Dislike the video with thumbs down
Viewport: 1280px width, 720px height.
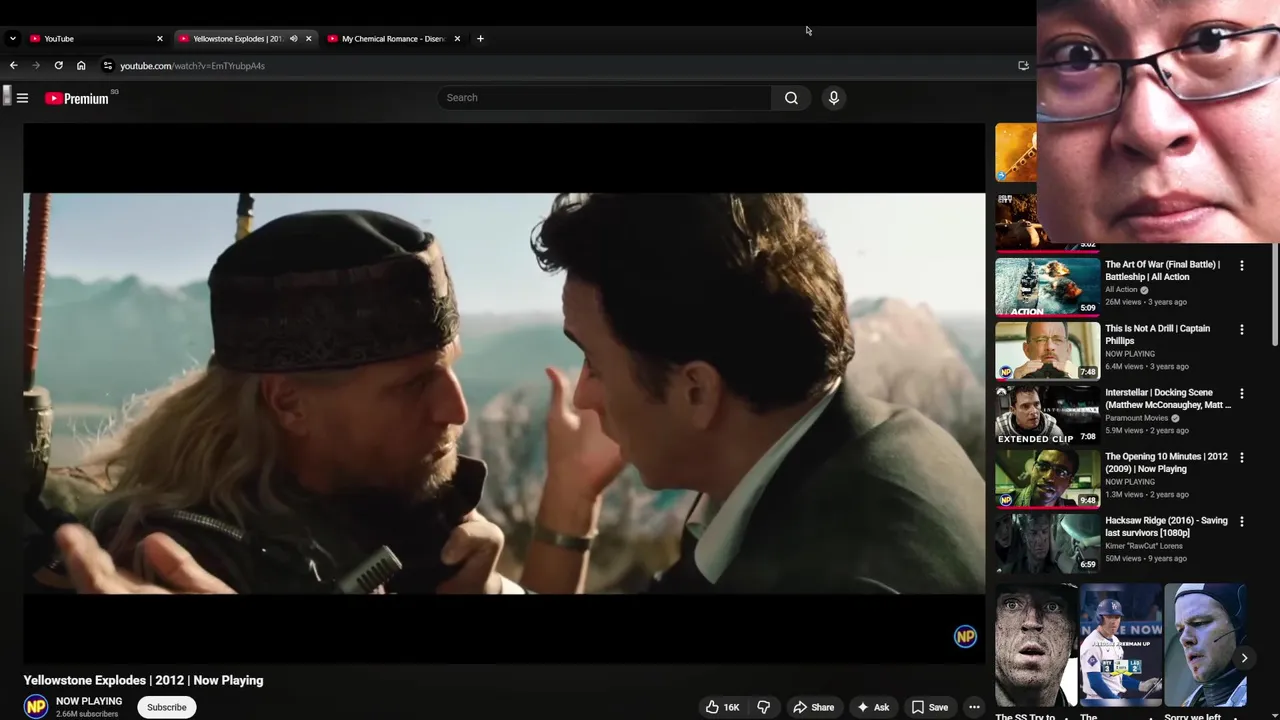[x=763, y=707]
